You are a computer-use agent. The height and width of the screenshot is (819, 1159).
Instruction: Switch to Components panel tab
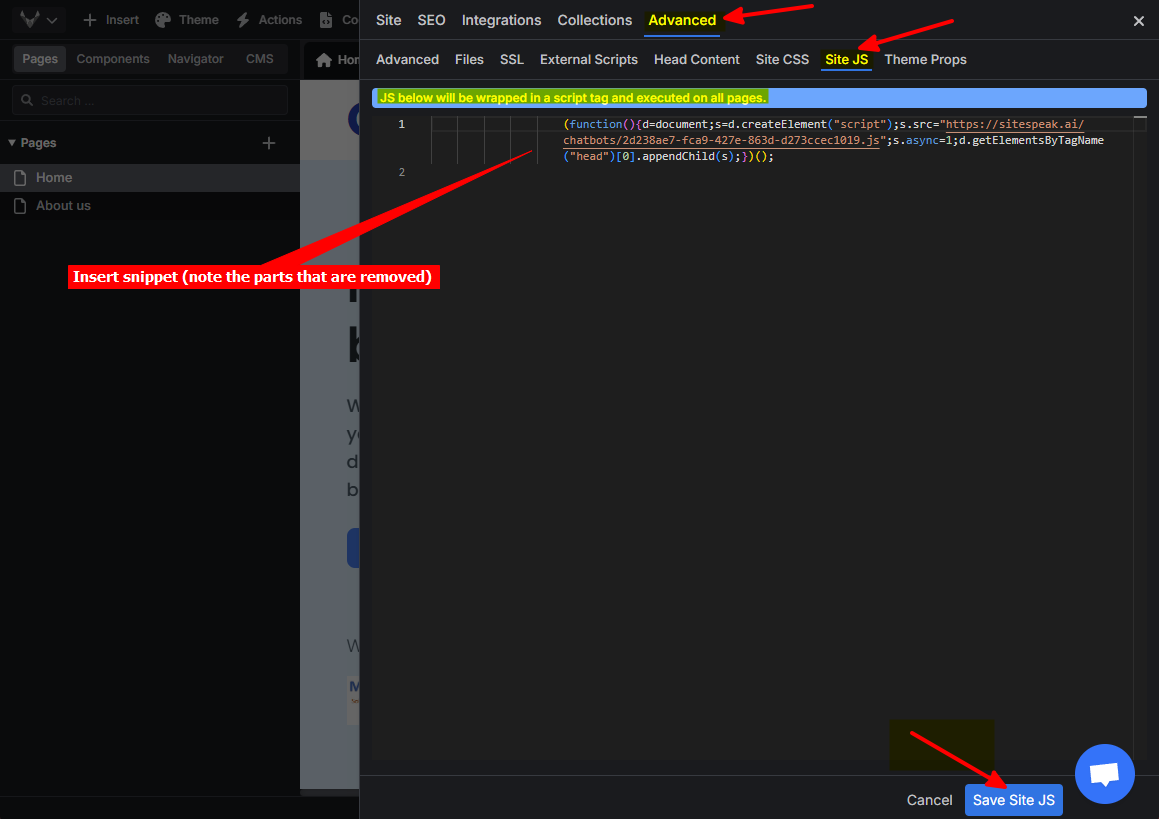click(113, 59)
